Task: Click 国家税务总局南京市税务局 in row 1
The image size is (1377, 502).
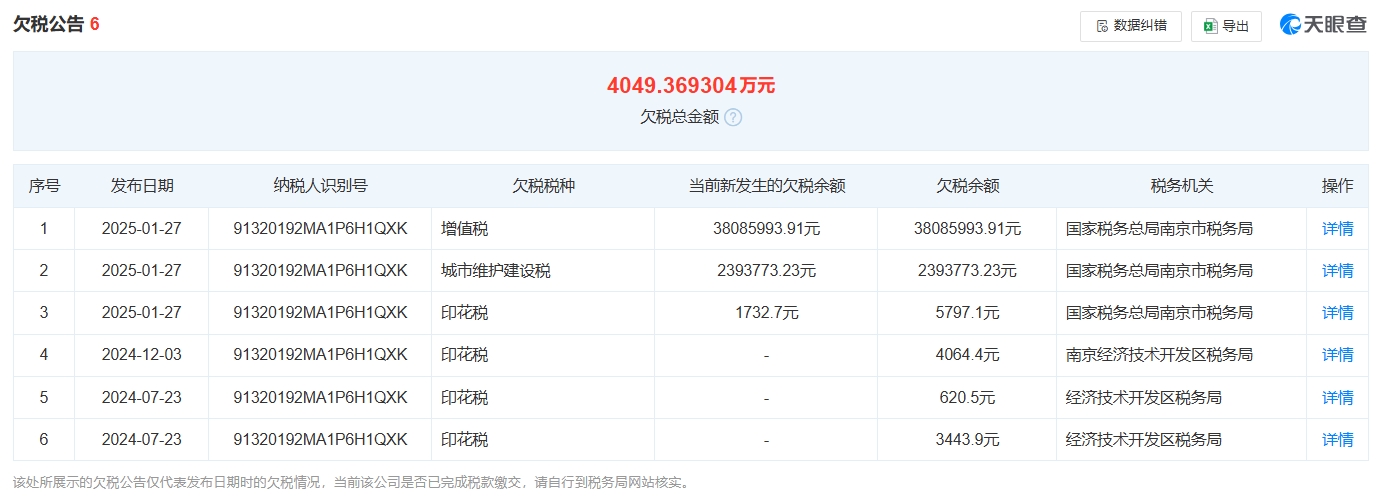Action: click(x=1160, y=228)
